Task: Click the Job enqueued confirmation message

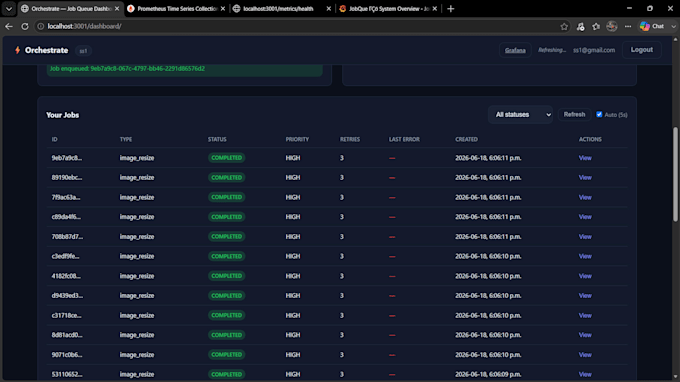Action: pos(185,69)
